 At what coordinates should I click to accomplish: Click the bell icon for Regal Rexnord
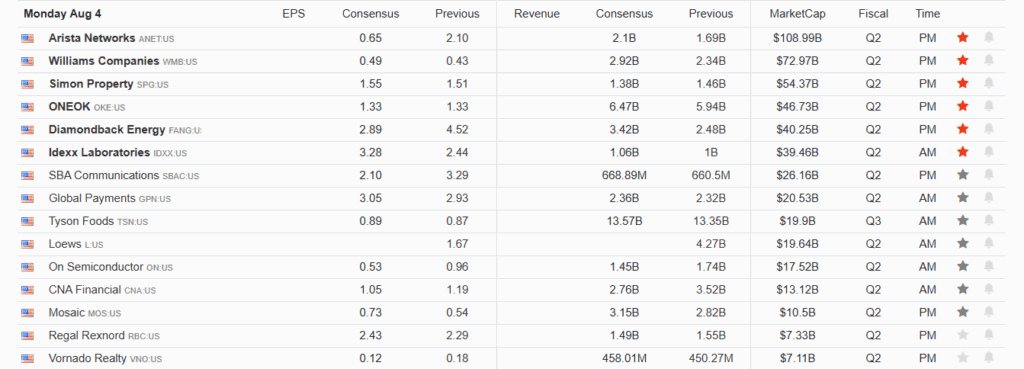[x=989, y=335]
